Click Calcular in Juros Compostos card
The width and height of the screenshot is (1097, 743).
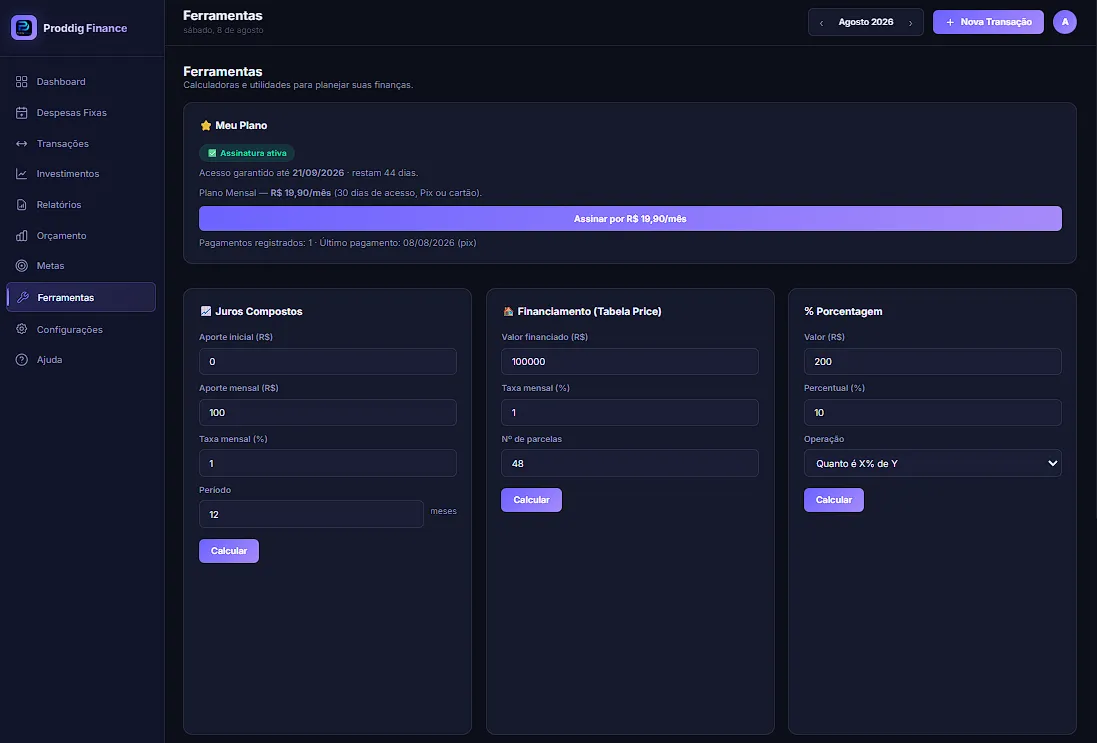pyautogui.click(x=229, y=551)
